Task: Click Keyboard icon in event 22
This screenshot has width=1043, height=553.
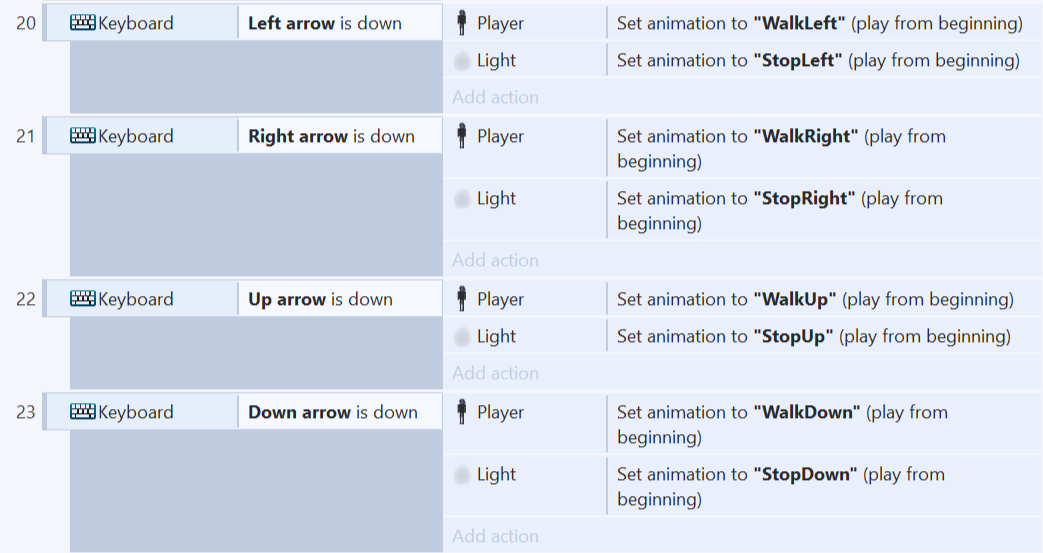Action: (82, 299)
